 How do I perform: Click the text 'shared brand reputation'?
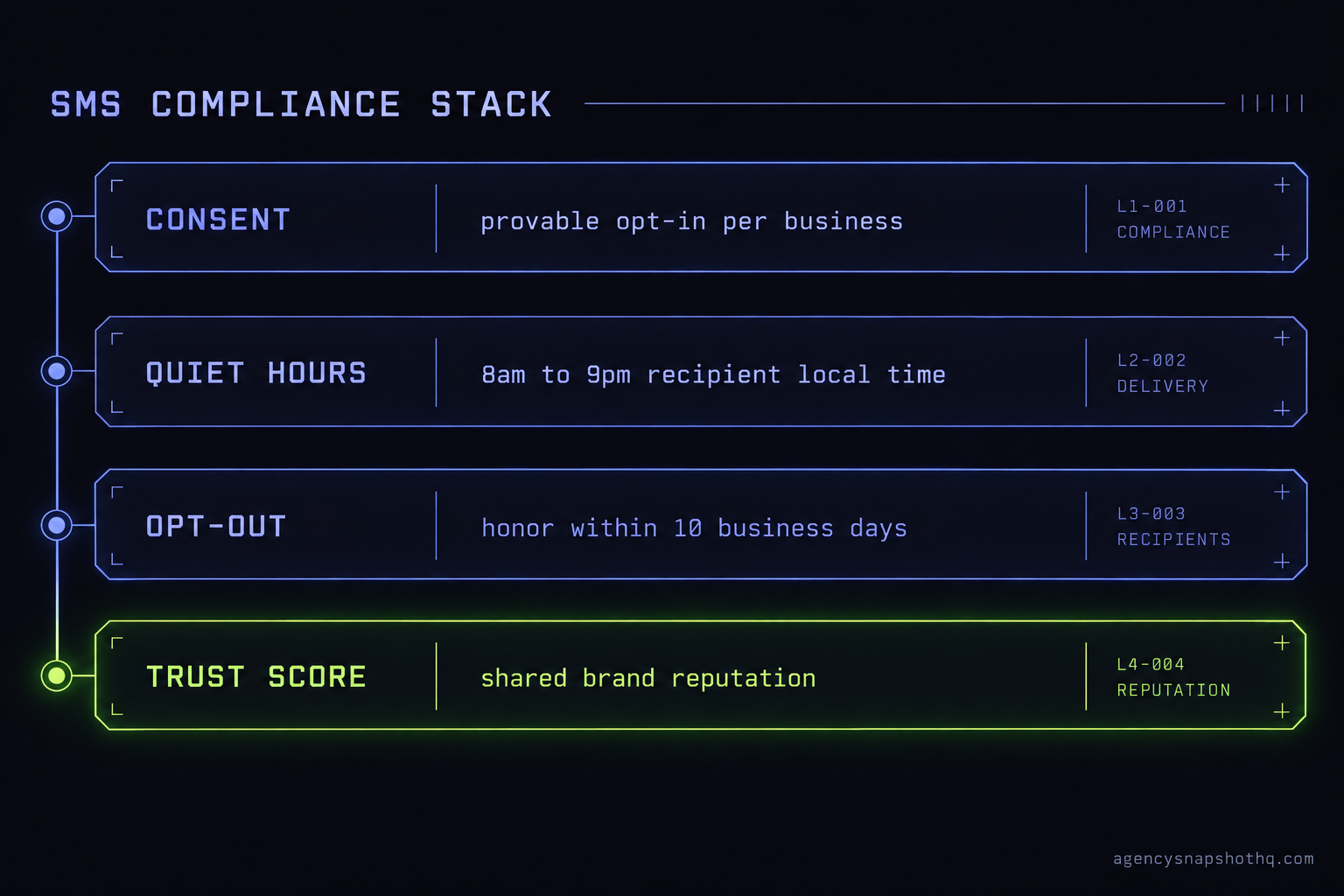click(x=648, y=678)
